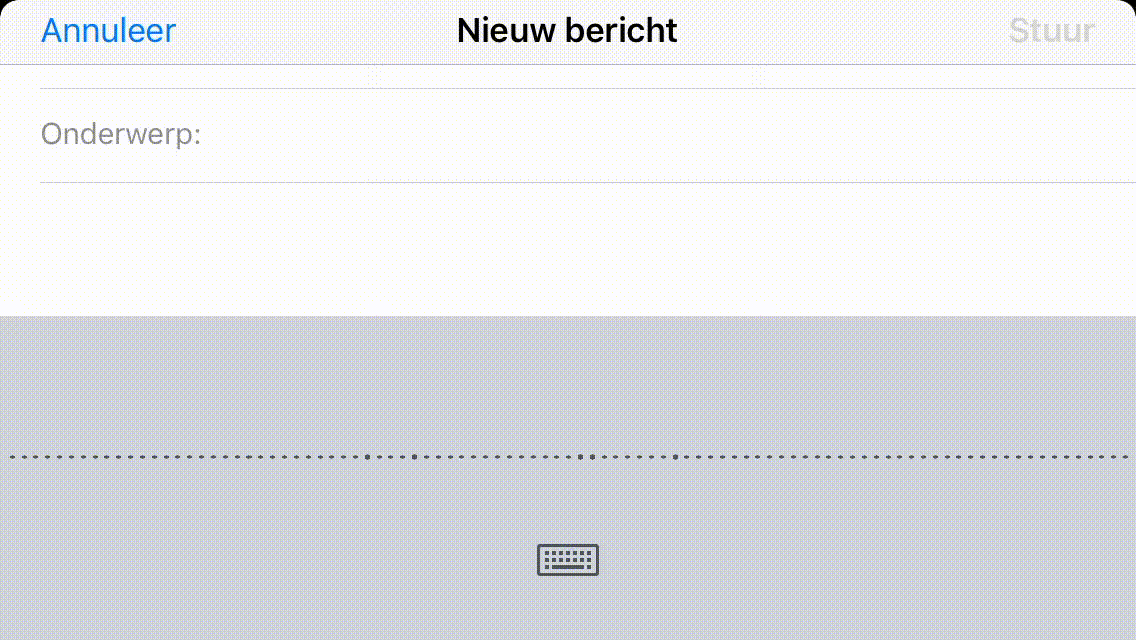Focus the Onderwerp subject field
The width and height of the screenshot is (1136, 640).
click(x=588, y=135)
